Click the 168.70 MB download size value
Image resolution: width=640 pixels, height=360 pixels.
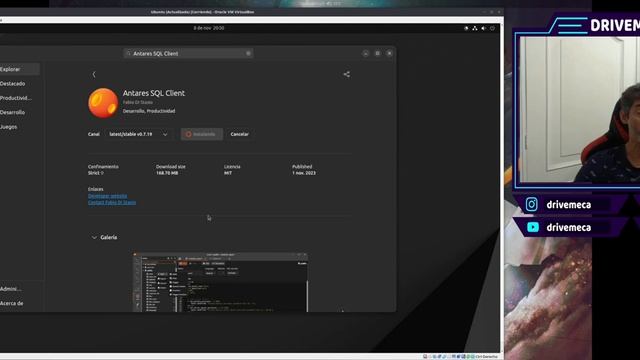pyautogui.click(x=167, y=173)
